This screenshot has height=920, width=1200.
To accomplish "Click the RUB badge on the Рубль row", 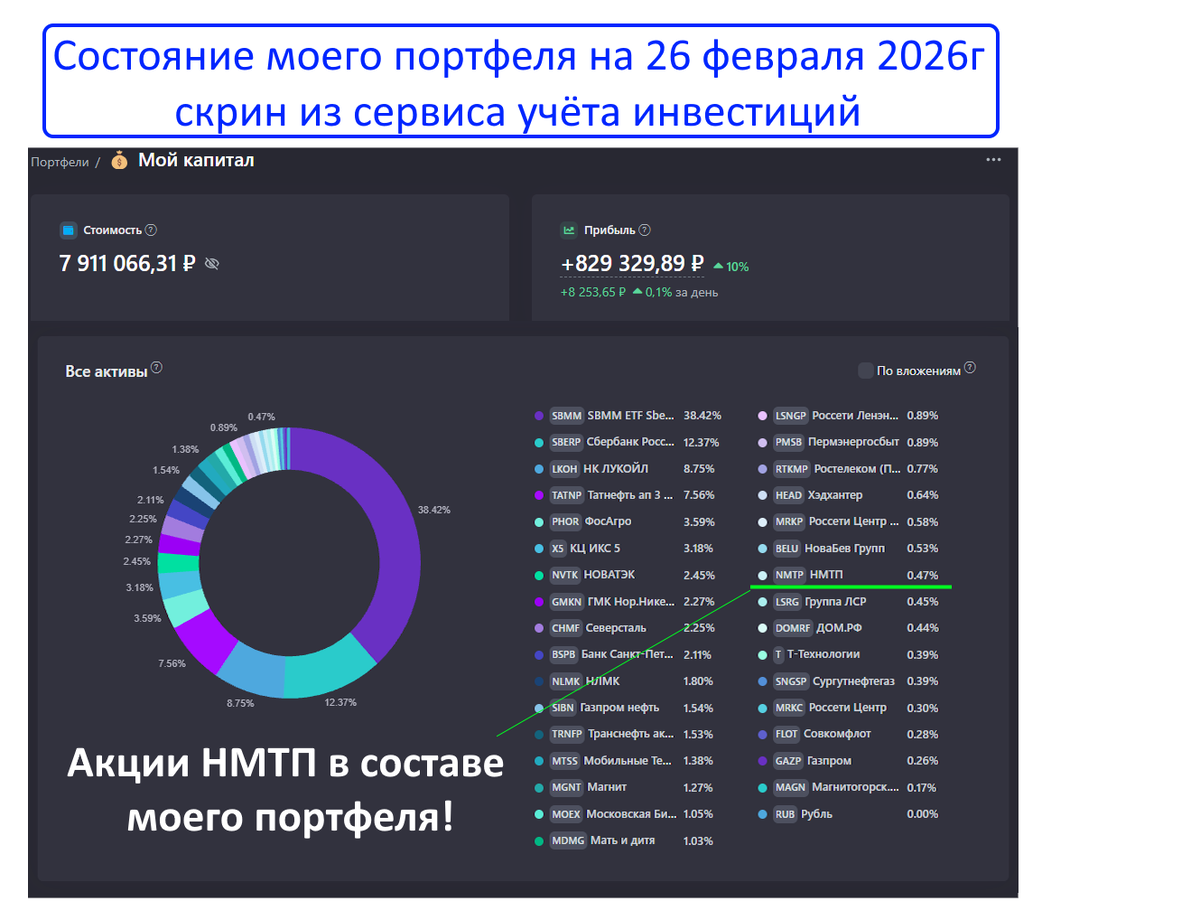I will [x=787, y=814].
